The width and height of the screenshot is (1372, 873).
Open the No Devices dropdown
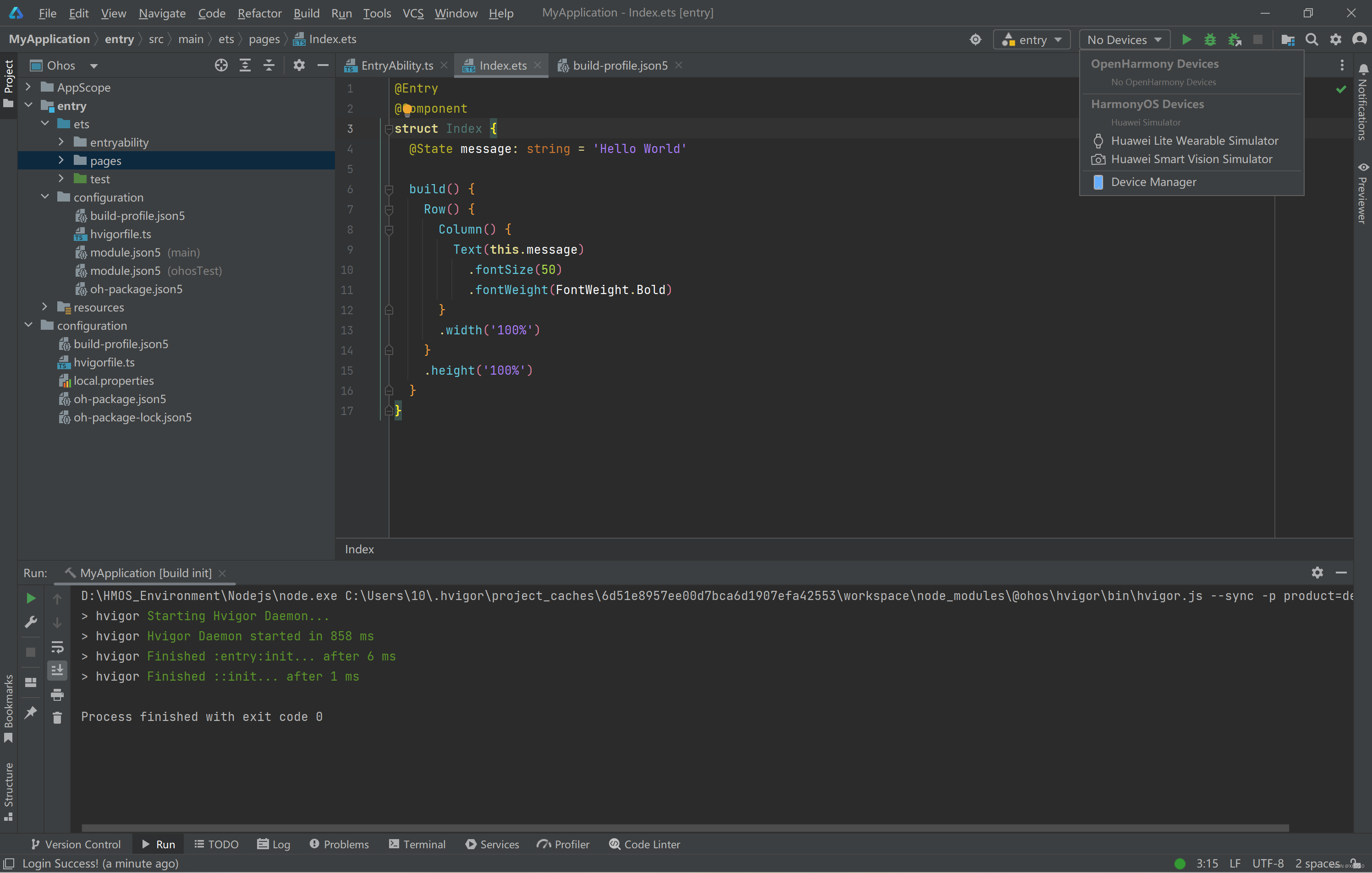pos(1124,39)
